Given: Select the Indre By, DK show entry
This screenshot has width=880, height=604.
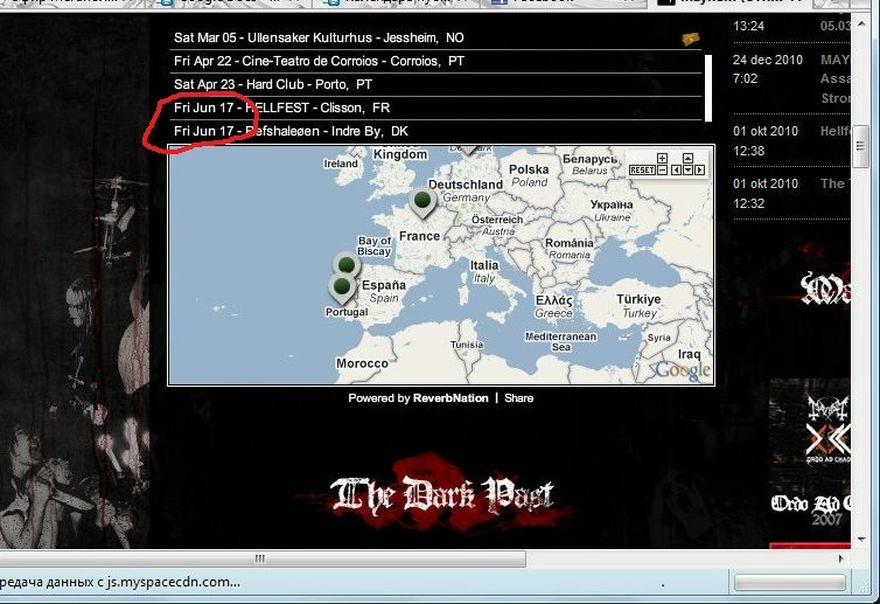Looking at the screenshot, I should point(291,132).
